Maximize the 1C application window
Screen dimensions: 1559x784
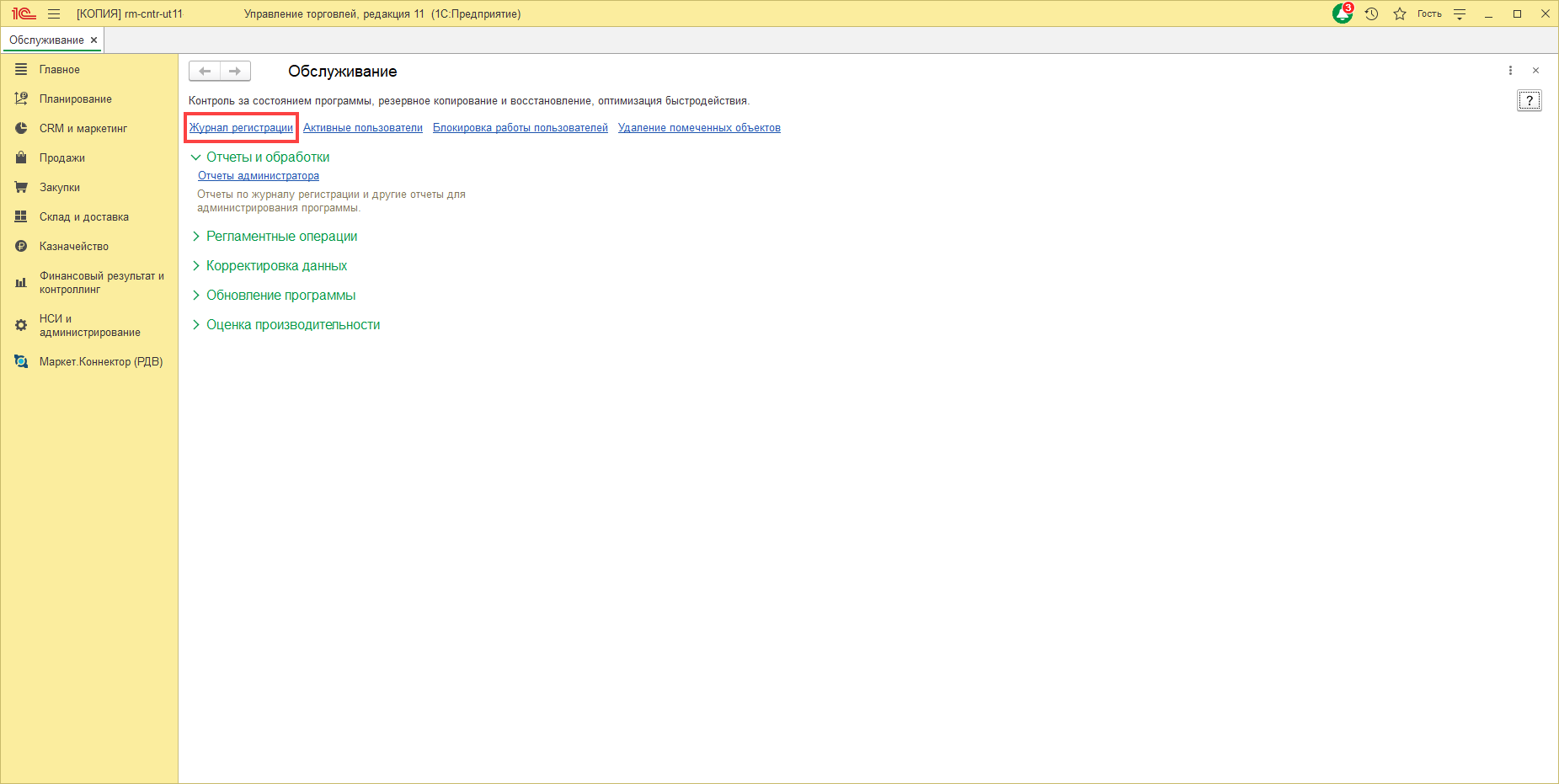pyautogui.click(x=1517, y=13)
